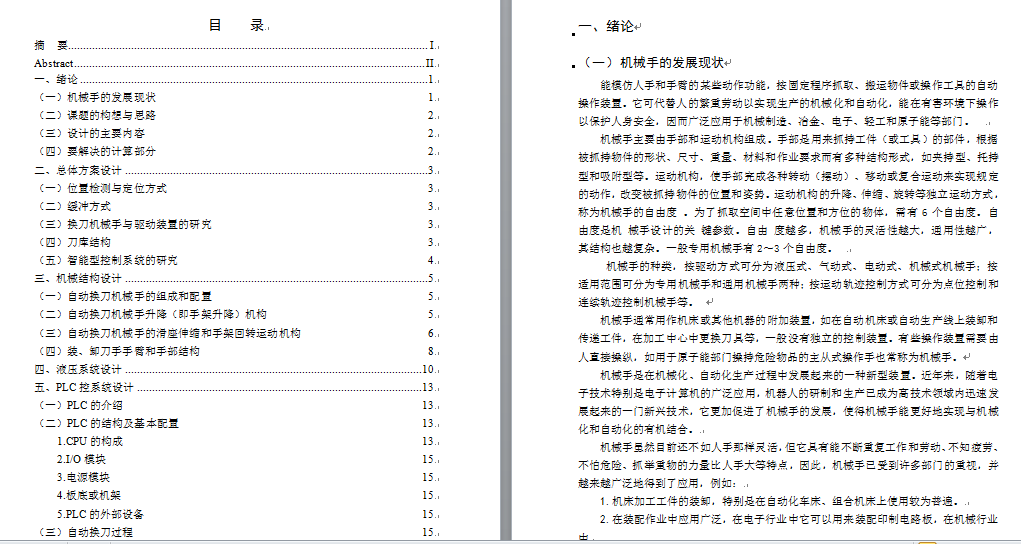
Task: Click contents entry（一）位置检测与定位方式
Action: coord(236,188)
